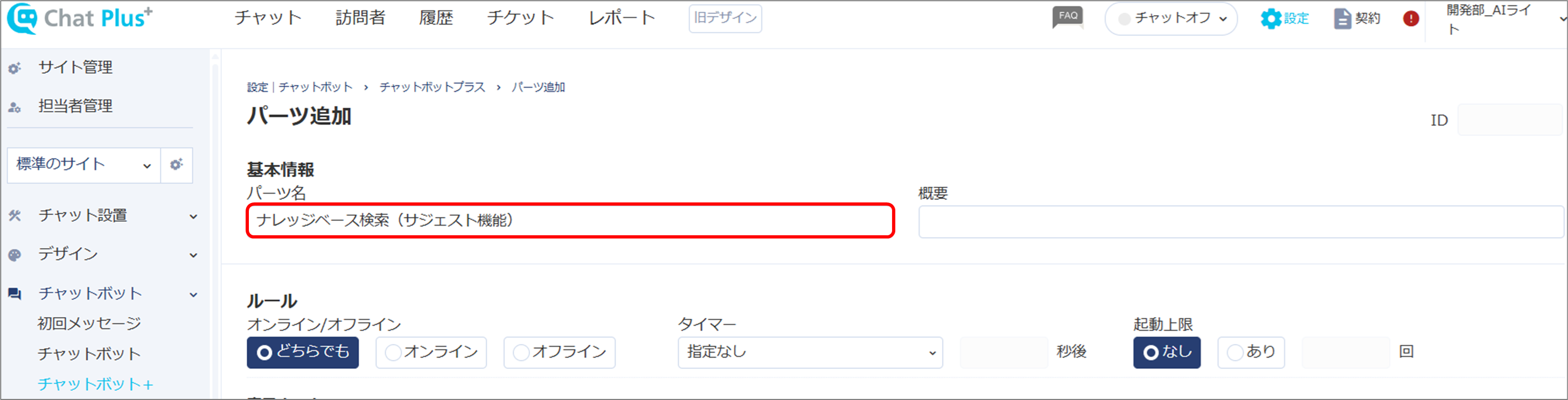Click the FAQ speech bubble icon
The height and width of the screenshot is (400, 1568).
1068,17
